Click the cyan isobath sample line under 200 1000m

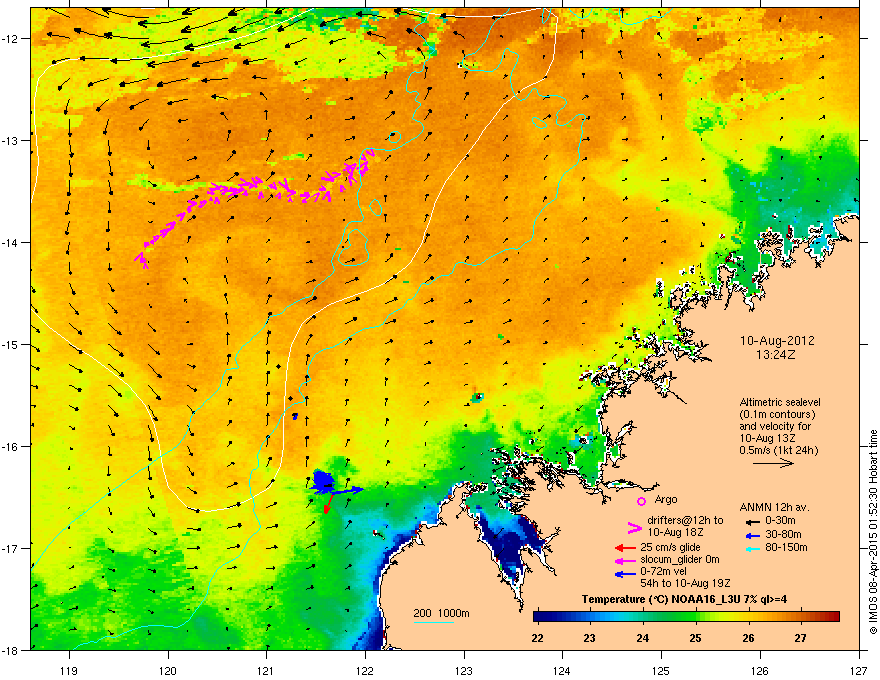click(433, 622)
